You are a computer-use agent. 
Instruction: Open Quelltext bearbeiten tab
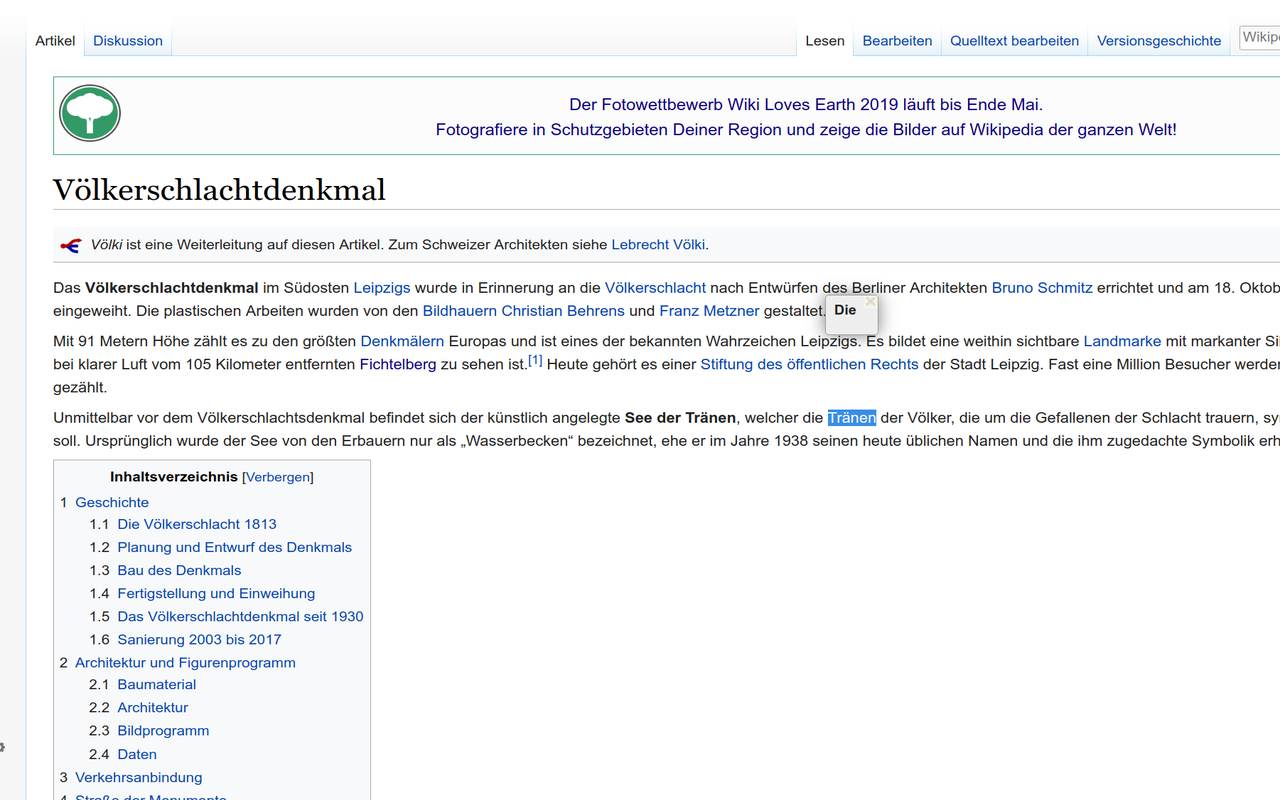1014,41
